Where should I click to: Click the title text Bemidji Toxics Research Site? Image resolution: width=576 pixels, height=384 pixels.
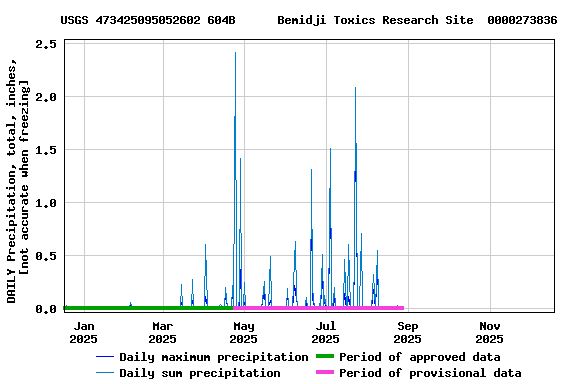point(375,20)
